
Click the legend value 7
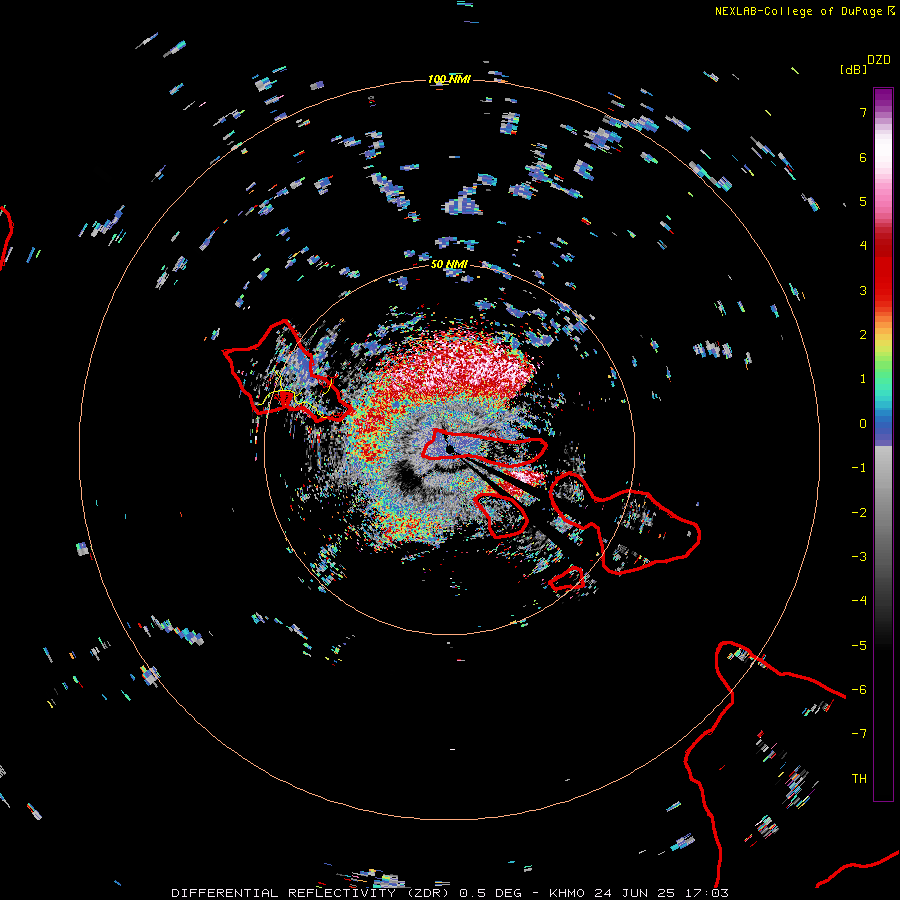point(863,112)
